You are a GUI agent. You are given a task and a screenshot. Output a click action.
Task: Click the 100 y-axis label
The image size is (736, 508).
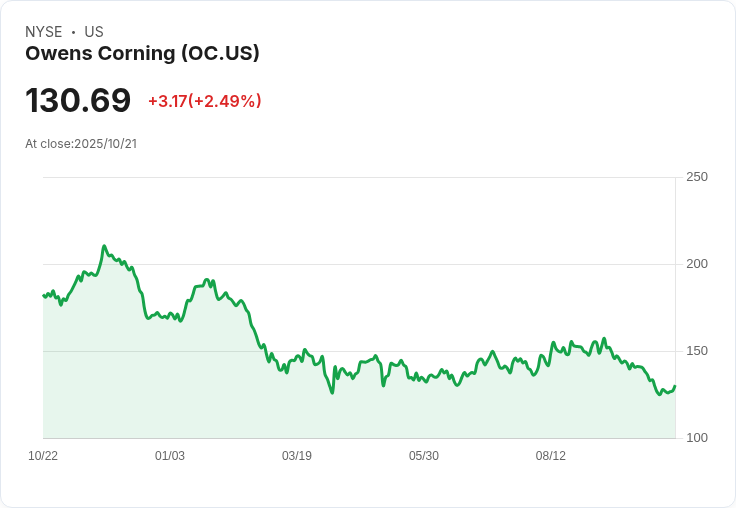697,438
